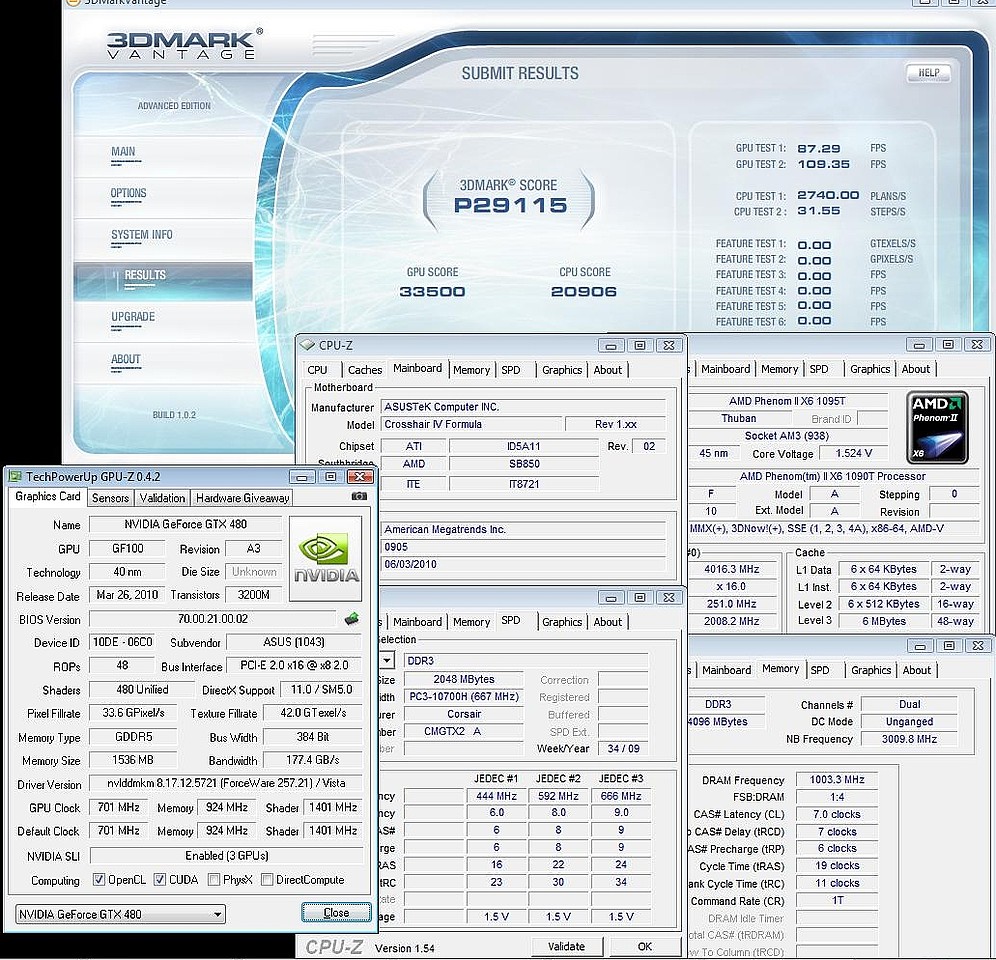Click the Driver Version field in GPU-Z

click(225, 783)
